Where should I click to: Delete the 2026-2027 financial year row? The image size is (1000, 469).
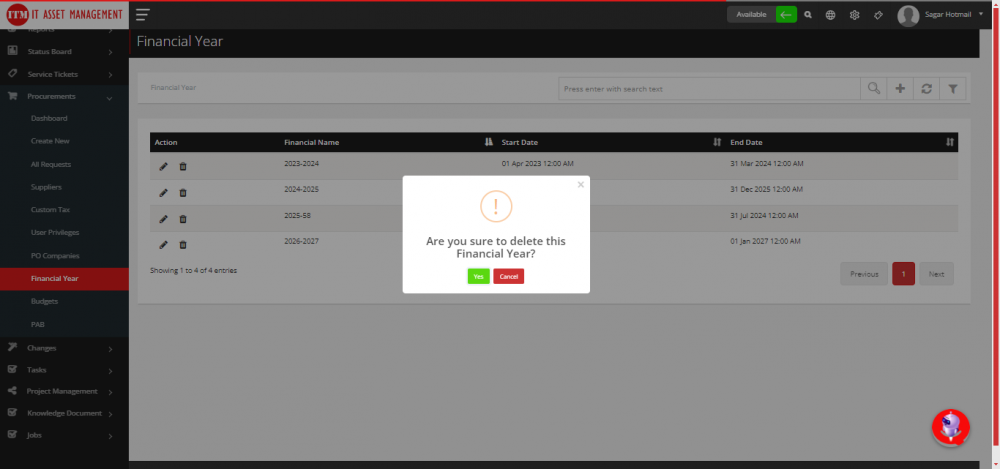(x=183, y=244)
